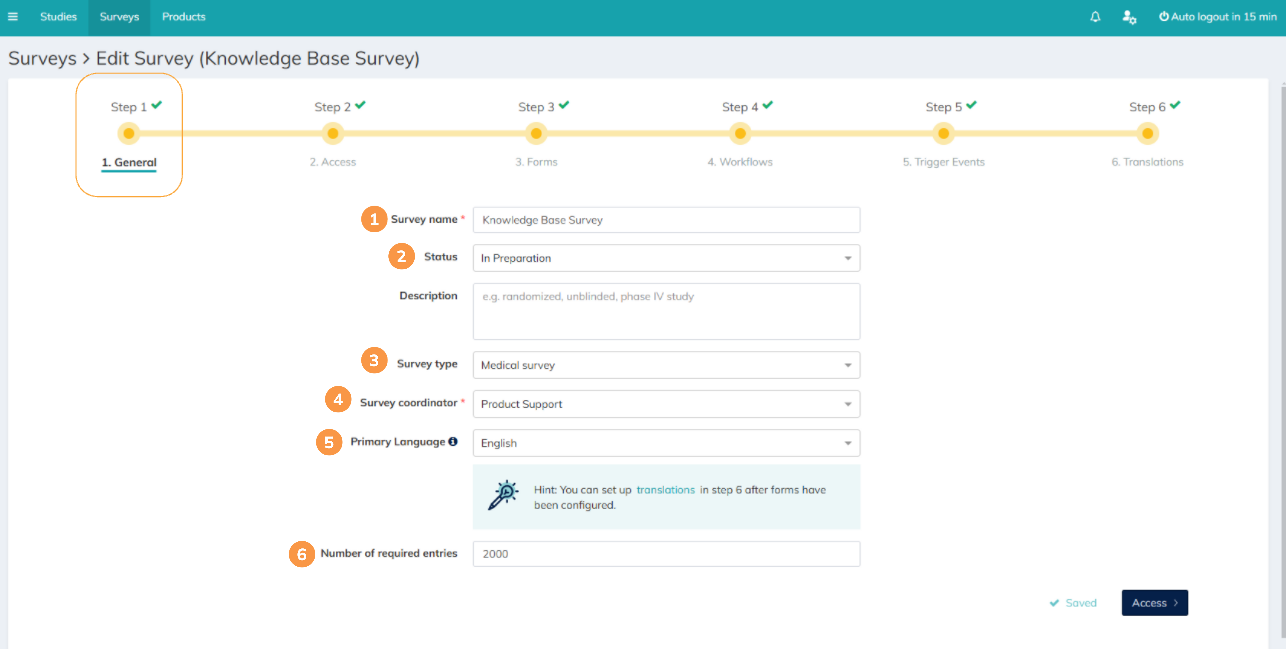This screenshot has height=649, width=1286.
Task: Open the Primary Language dropdown
Action: coord(666,443)
